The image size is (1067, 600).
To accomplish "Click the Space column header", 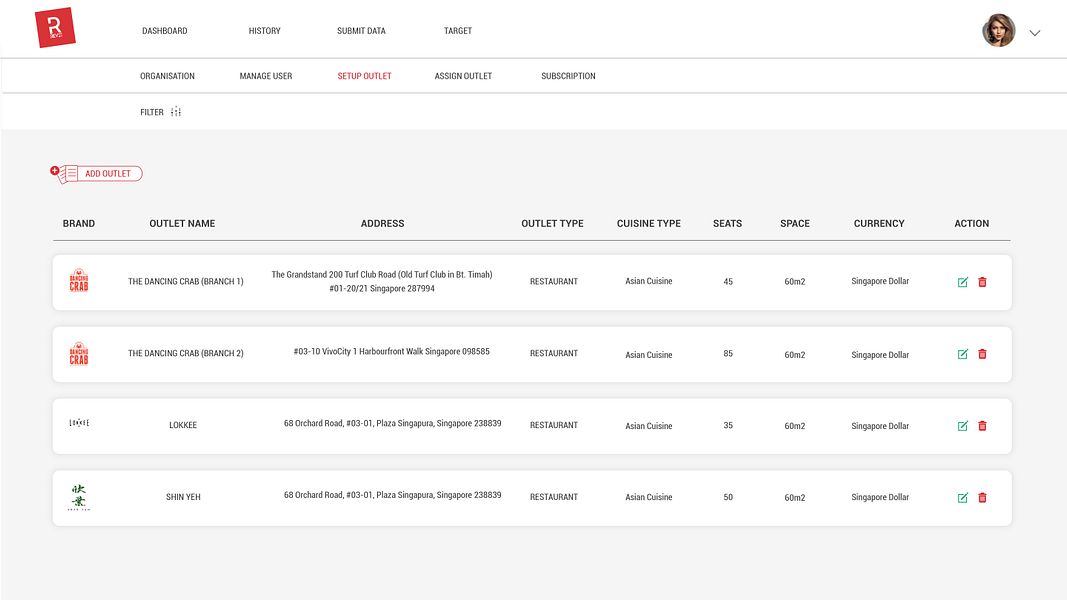I will 795,223.
